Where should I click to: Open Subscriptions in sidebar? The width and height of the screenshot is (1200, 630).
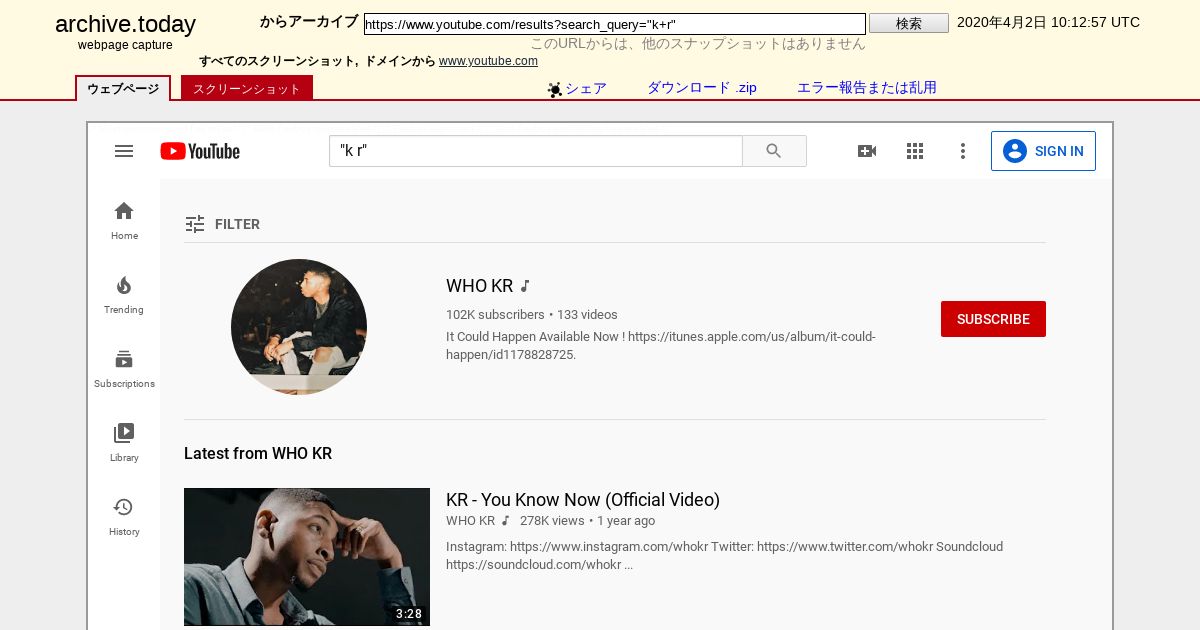[x=124, y=368]
